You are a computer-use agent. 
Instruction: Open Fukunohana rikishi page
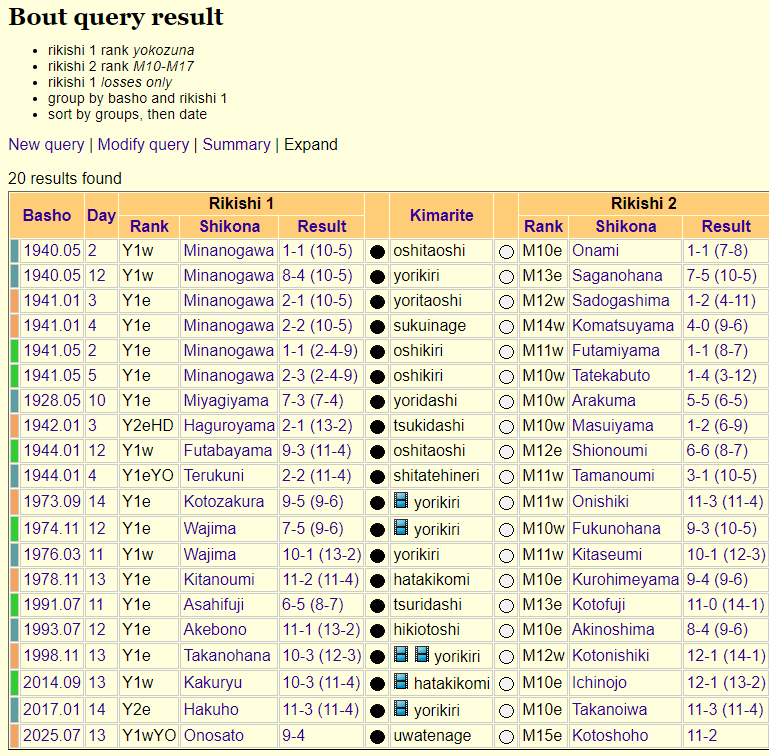tap(616, 529)
